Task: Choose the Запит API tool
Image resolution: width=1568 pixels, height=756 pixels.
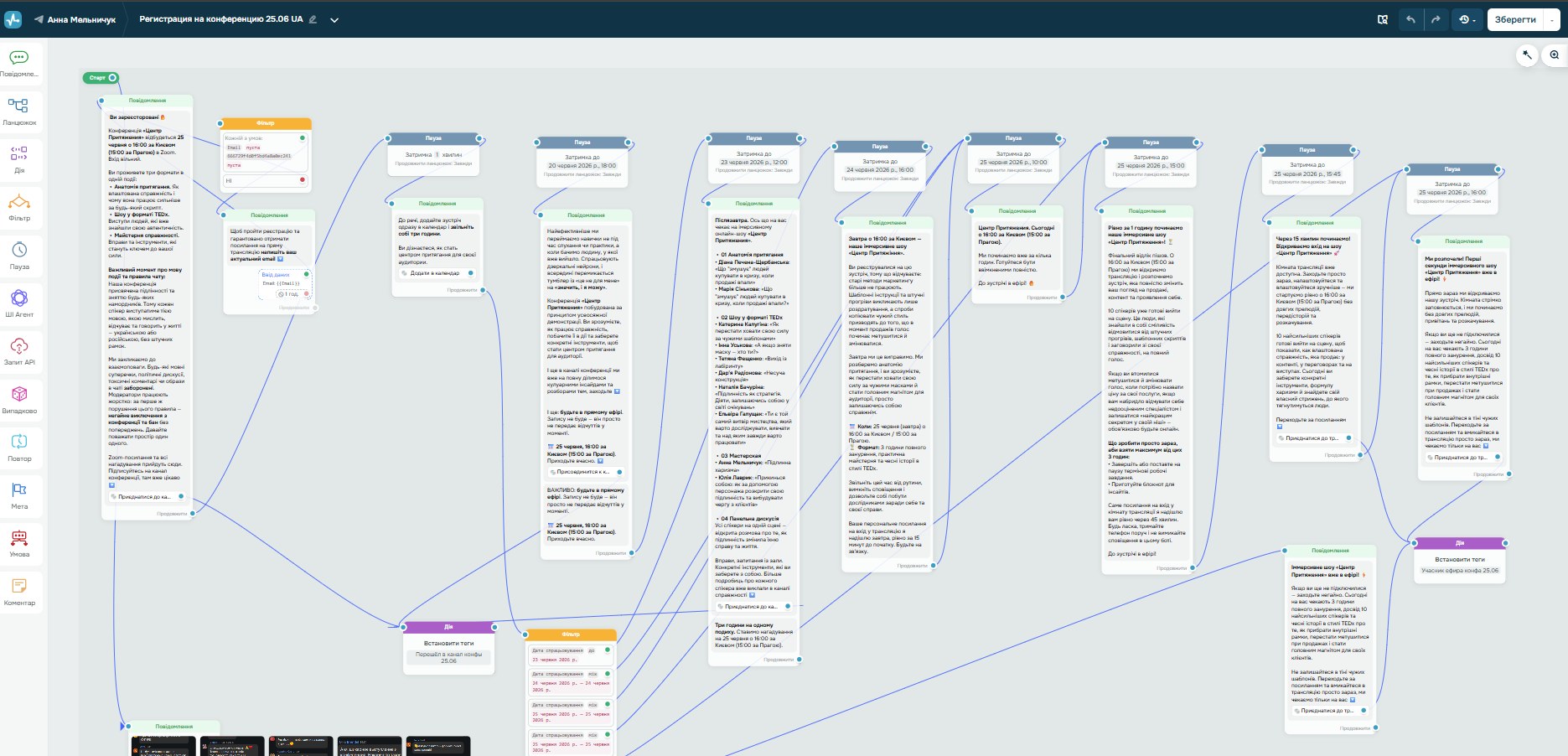Action: pyautogui.click(x=19, y=351)
